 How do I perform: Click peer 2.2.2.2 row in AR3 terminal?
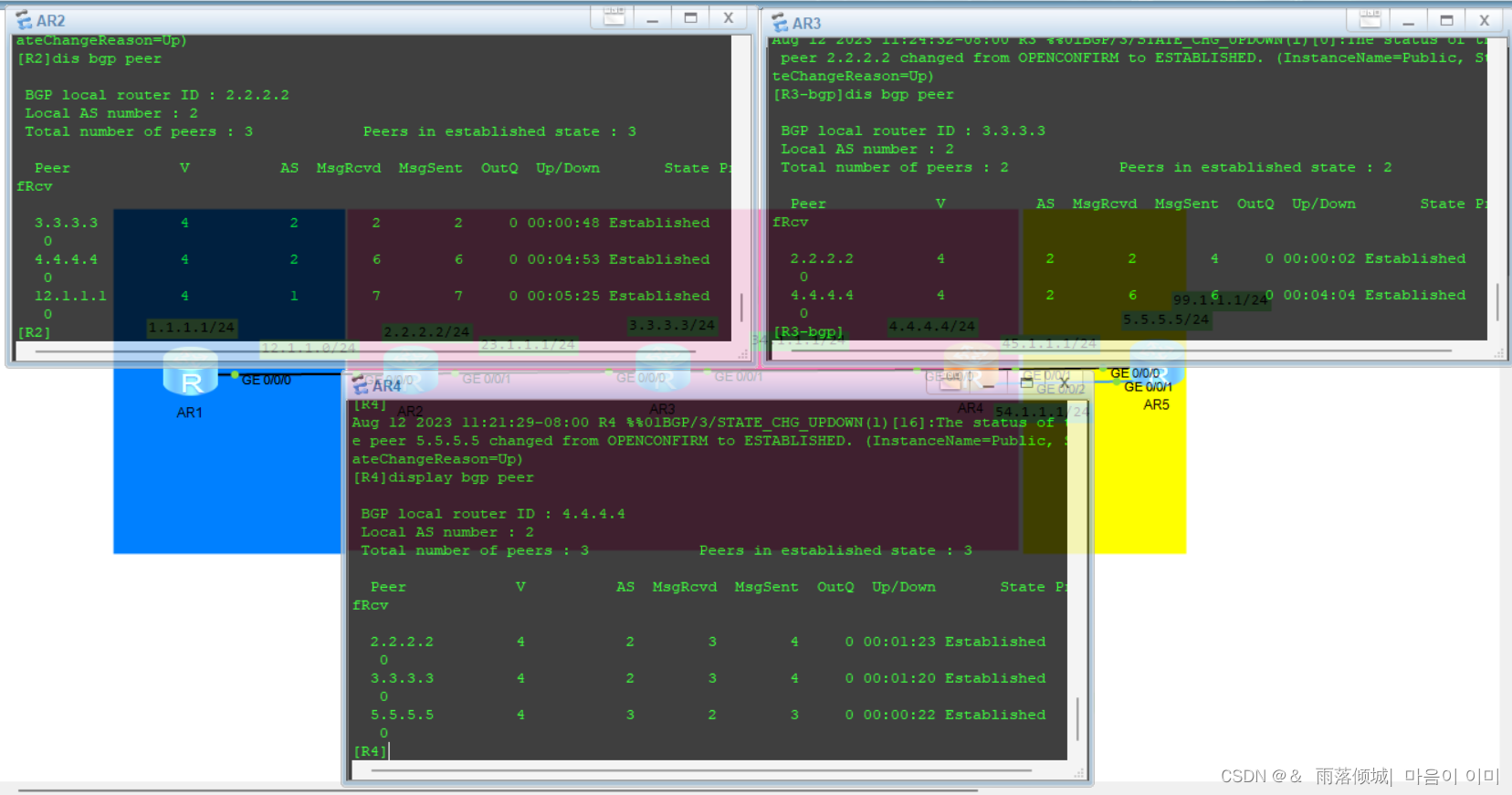1128,258
